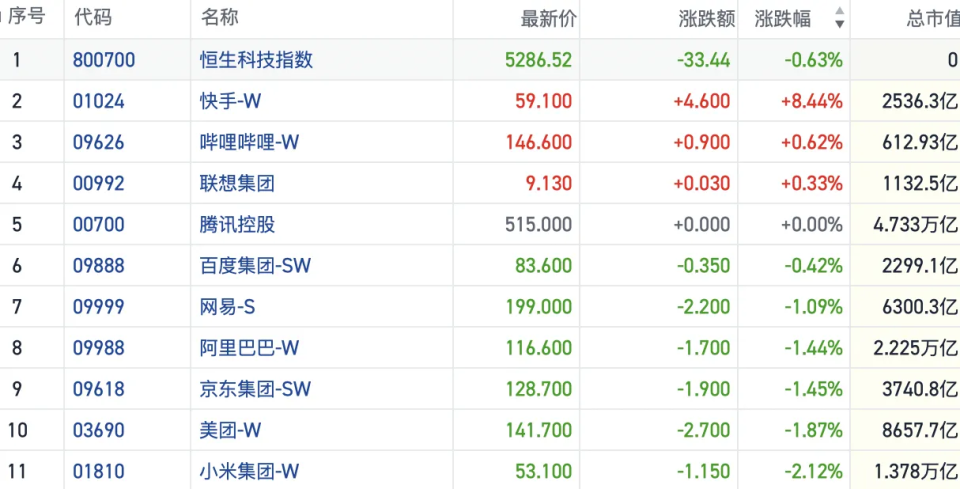
Task: Select the percentage +8.44%
Action: [x=812, y=101]
